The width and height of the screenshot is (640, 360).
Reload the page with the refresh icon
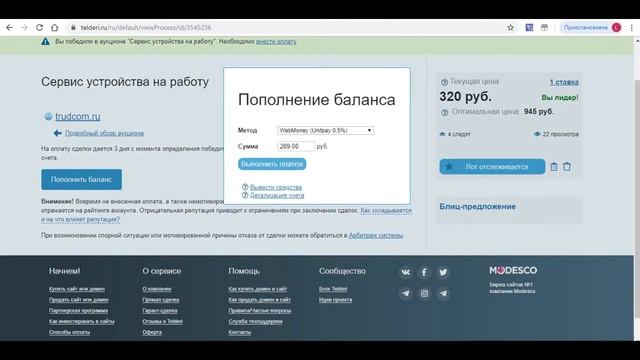[x=40, y=27]
